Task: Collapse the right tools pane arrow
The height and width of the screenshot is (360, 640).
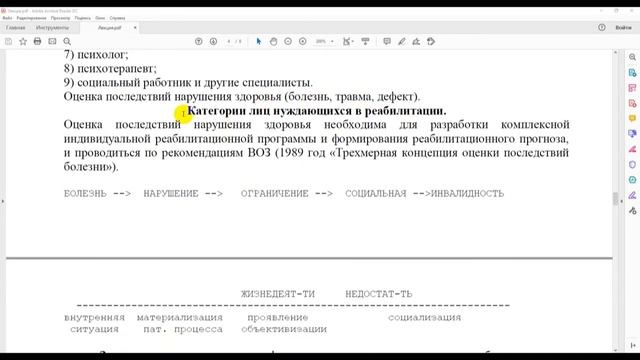Action: pos(622,201)
